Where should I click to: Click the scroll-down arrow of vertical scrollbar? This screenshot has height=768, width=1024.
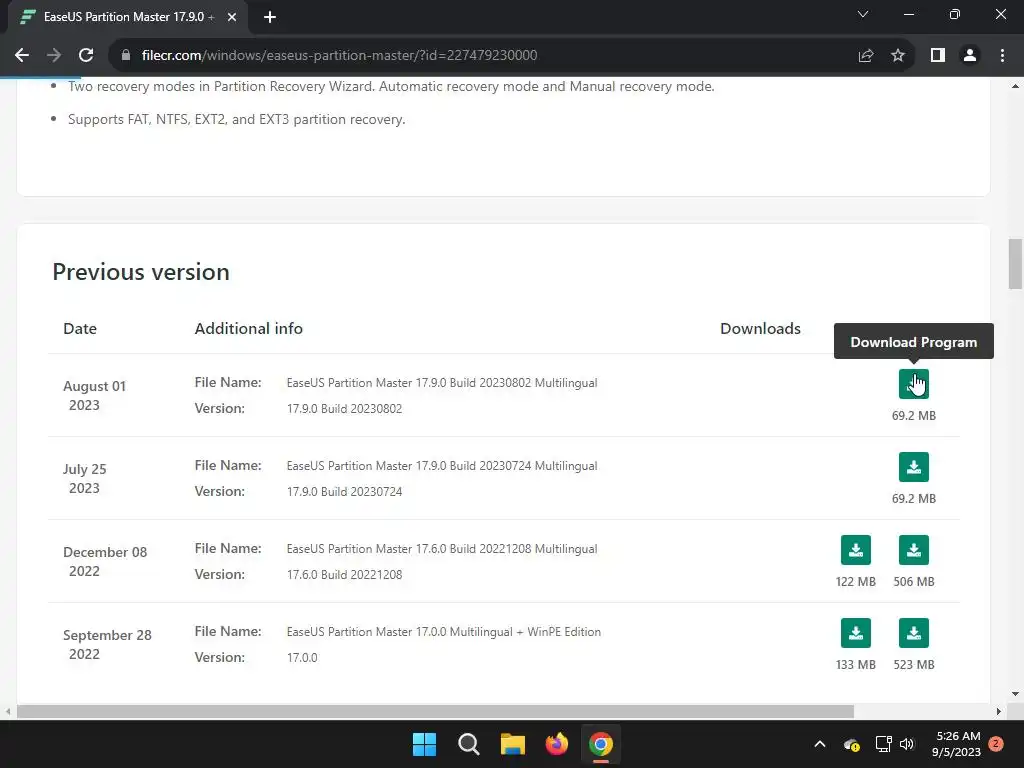[1015, 694]
